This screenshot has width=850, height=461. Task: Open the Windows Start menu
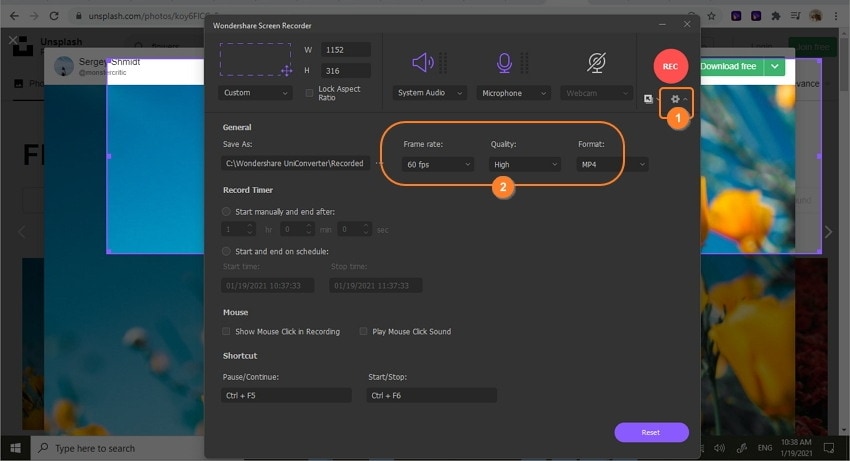[x=15, y=448]
